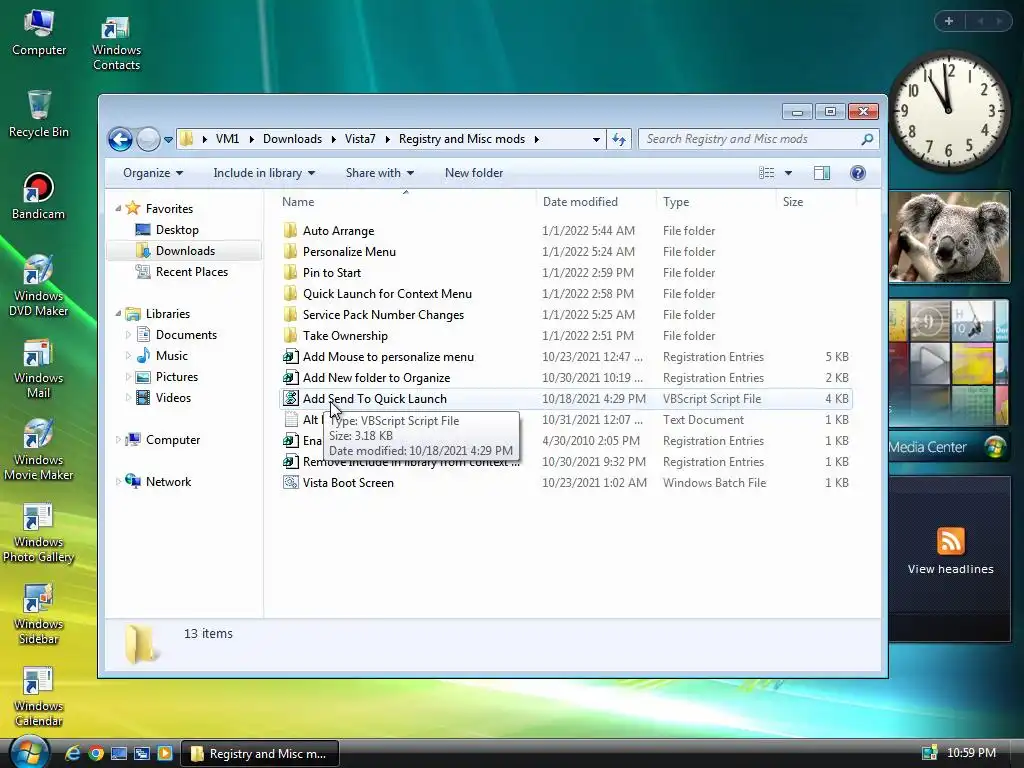Image resolution: width=1024 pixels, height=768 pixels.
Task: Launch media player from quick launch
Action: [x=165, y=754]
